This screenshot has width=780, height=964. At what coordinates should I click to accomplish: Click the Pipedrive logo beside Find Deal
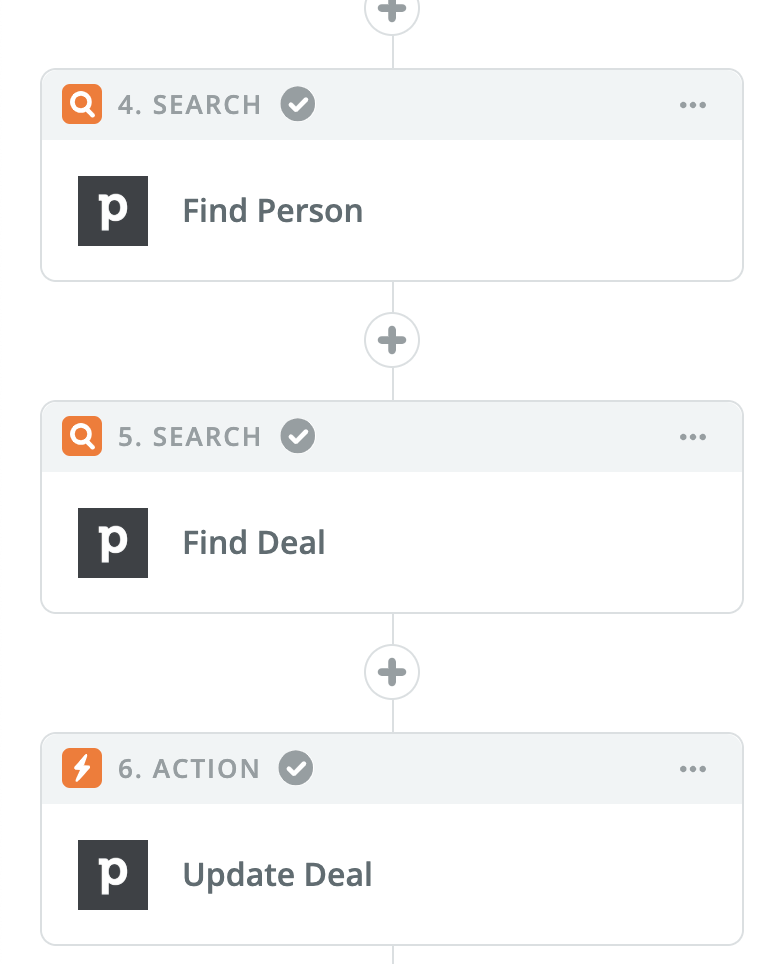pos(112,543)
